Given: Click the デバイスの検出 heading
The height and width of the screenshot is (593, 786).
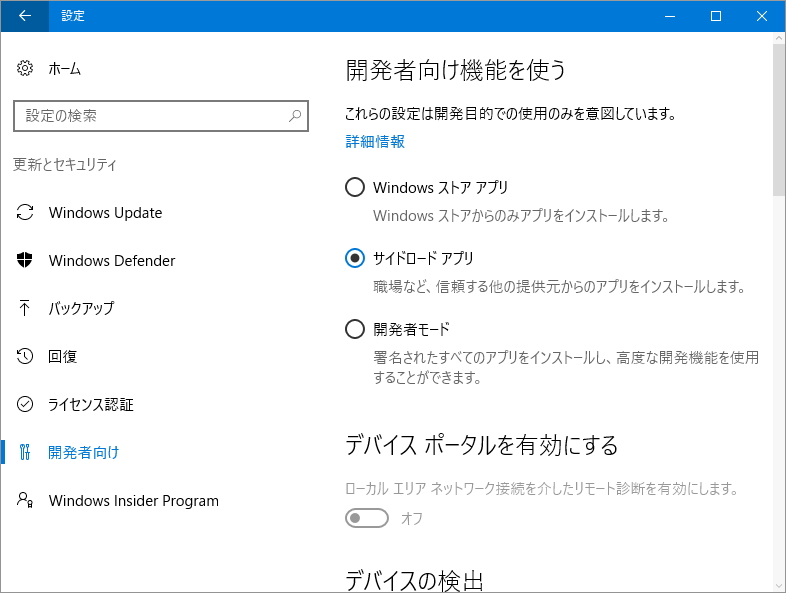Looking at the screenshot, I should click(415, 580).
